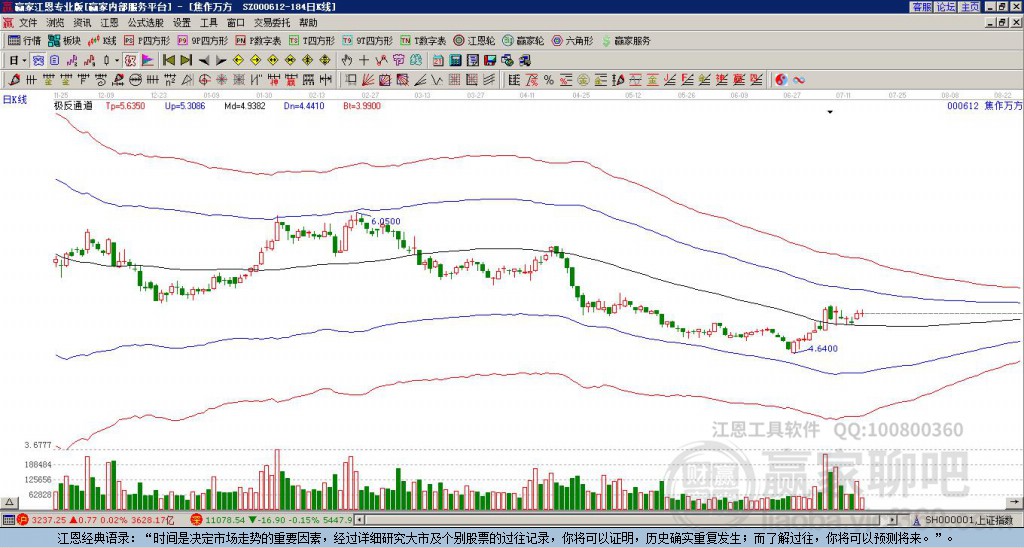Open the 江恩 menu
Screen dimensions: 1024x548
(x=109, y=23)
